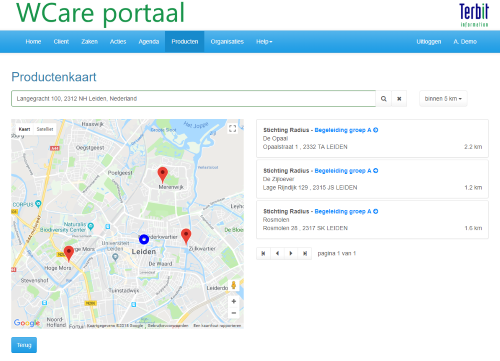Image resolution: width=500 pixels, height=361 pixels.
Task: Go to last results page
Action: tap(305, 253)
